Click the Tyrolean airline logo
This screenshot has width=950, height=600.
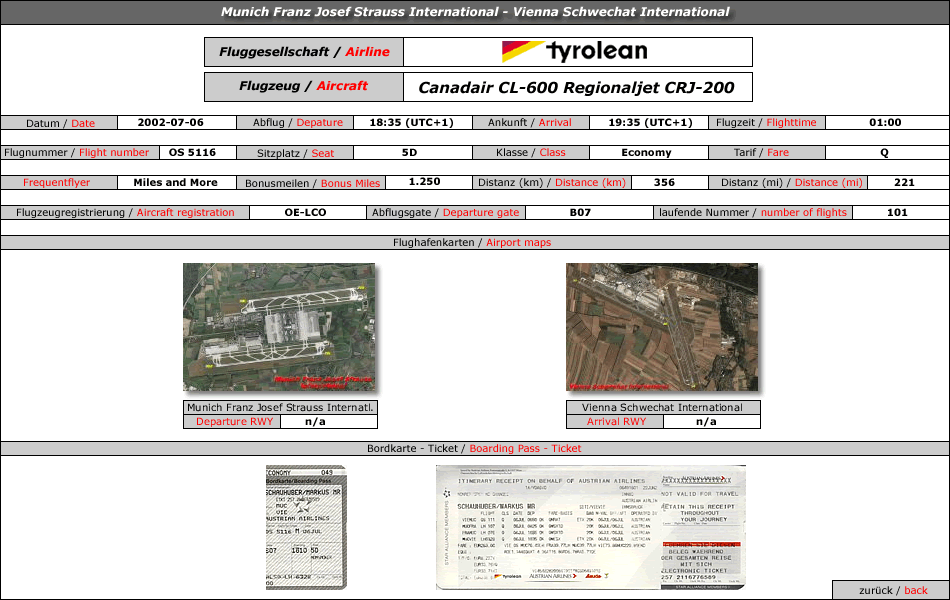pyautogui.click(x=575, y=52)
